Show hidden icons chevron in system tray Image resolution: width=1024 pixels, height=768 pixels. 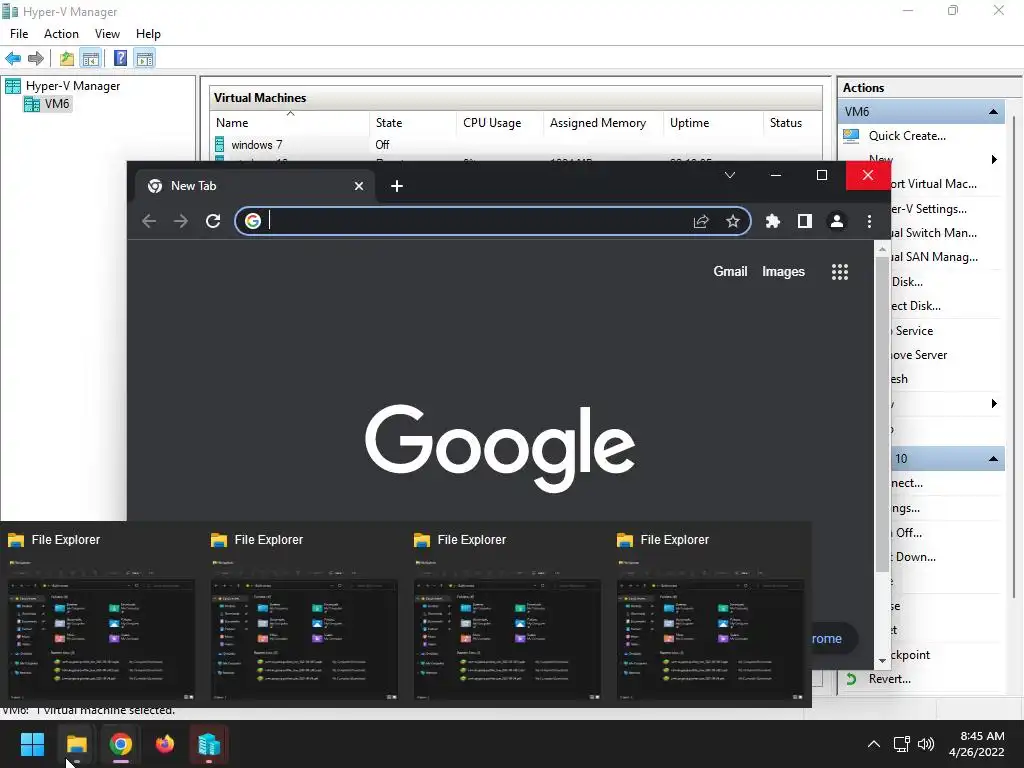click(873, 744)
